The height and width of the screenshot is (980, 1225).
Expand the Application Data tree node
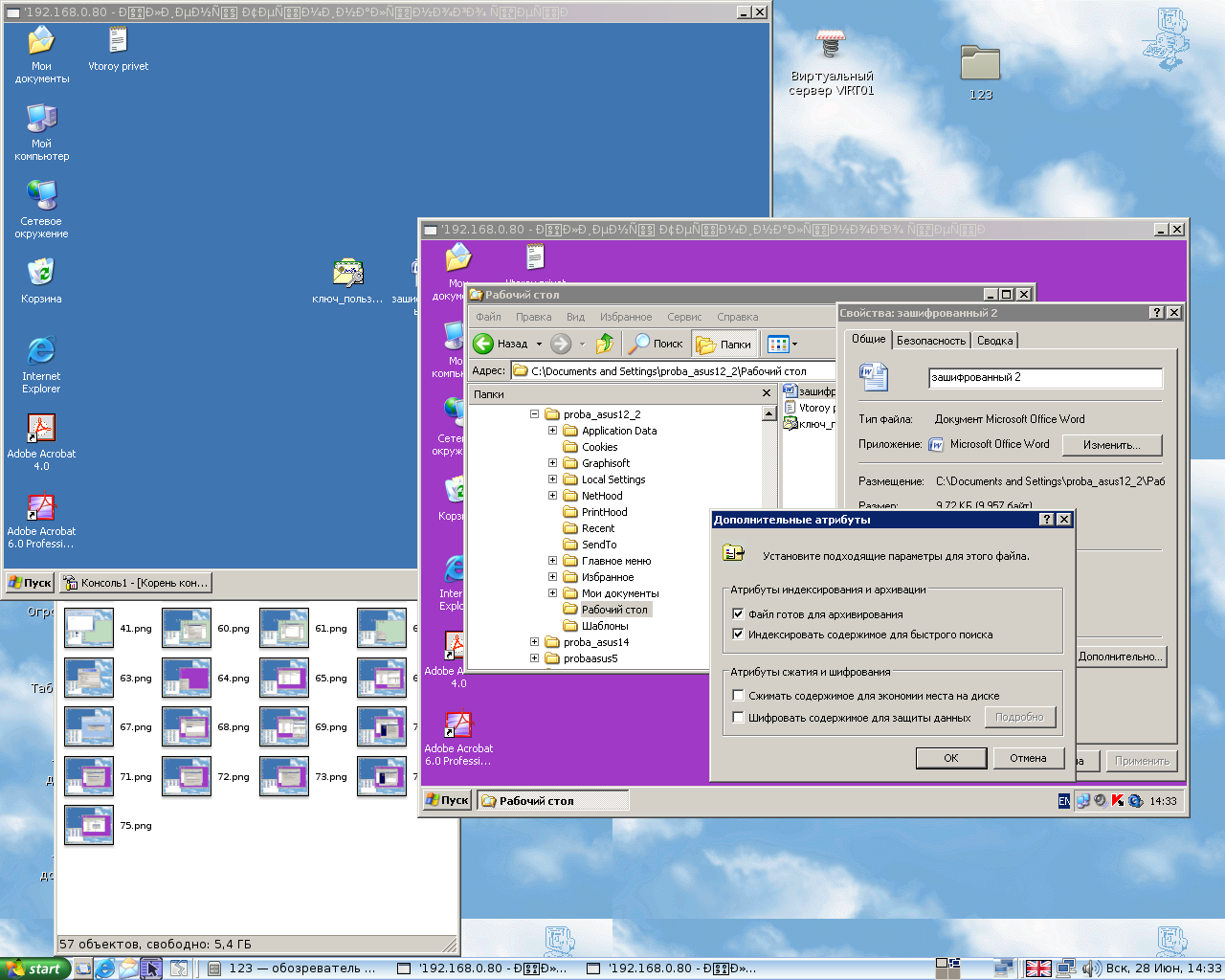pos(552,431)
